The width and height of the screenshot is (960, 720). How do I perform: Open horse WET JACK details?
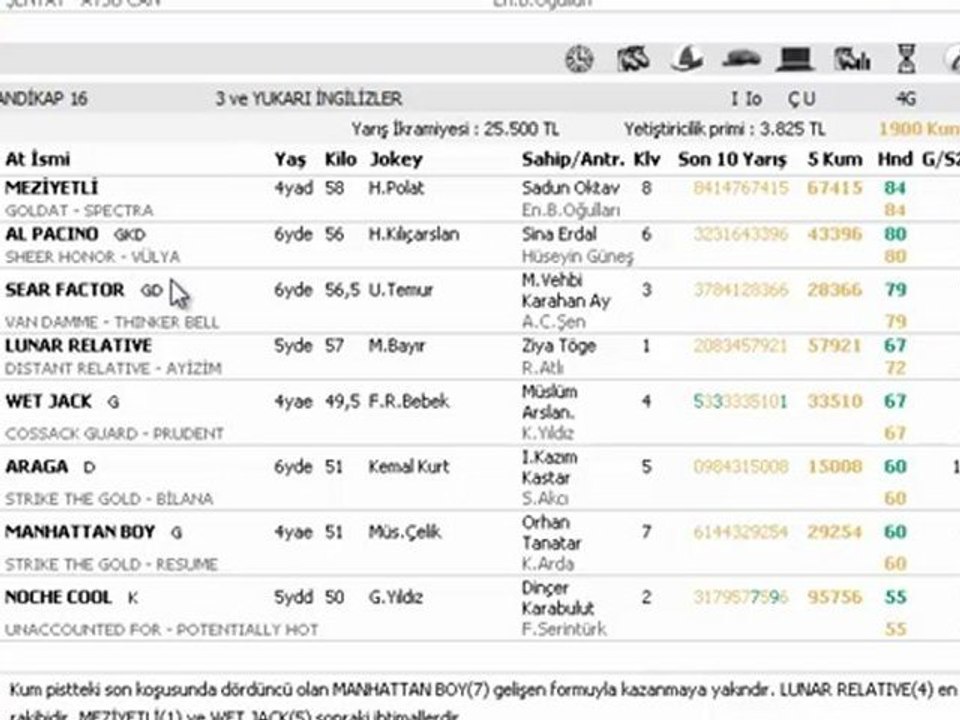[x=48, y=401]
